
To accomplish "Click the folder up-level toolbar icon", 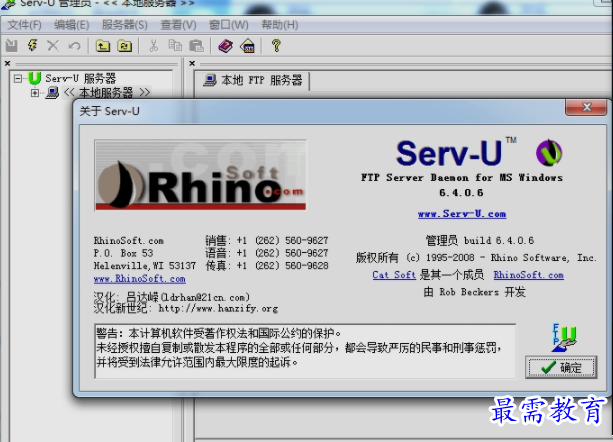I will 103,46.
